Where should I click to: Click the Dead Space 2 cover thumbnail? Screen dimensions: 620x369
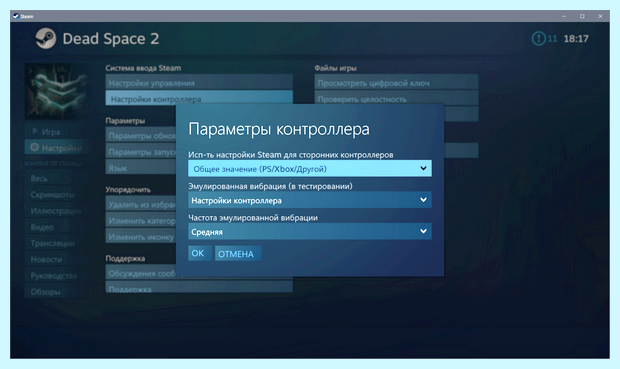[x=56, y=91]
